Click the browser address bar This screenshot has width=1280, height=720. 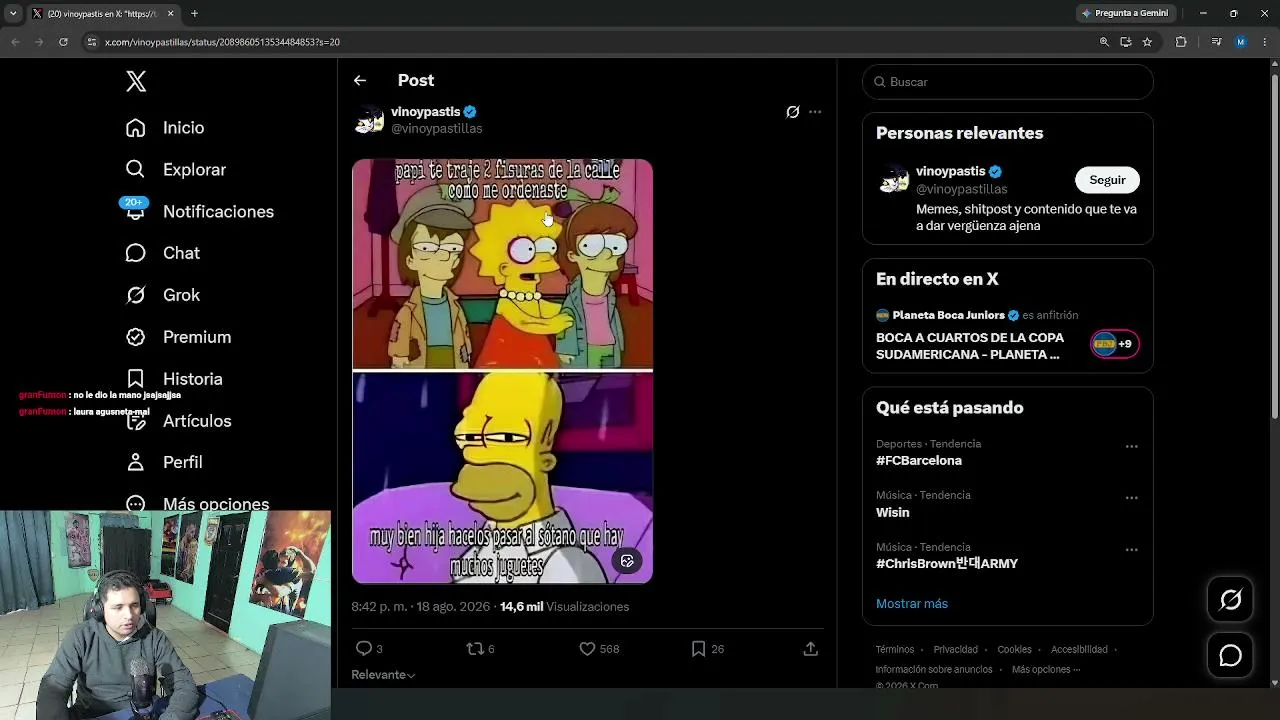tap(590, 42)
